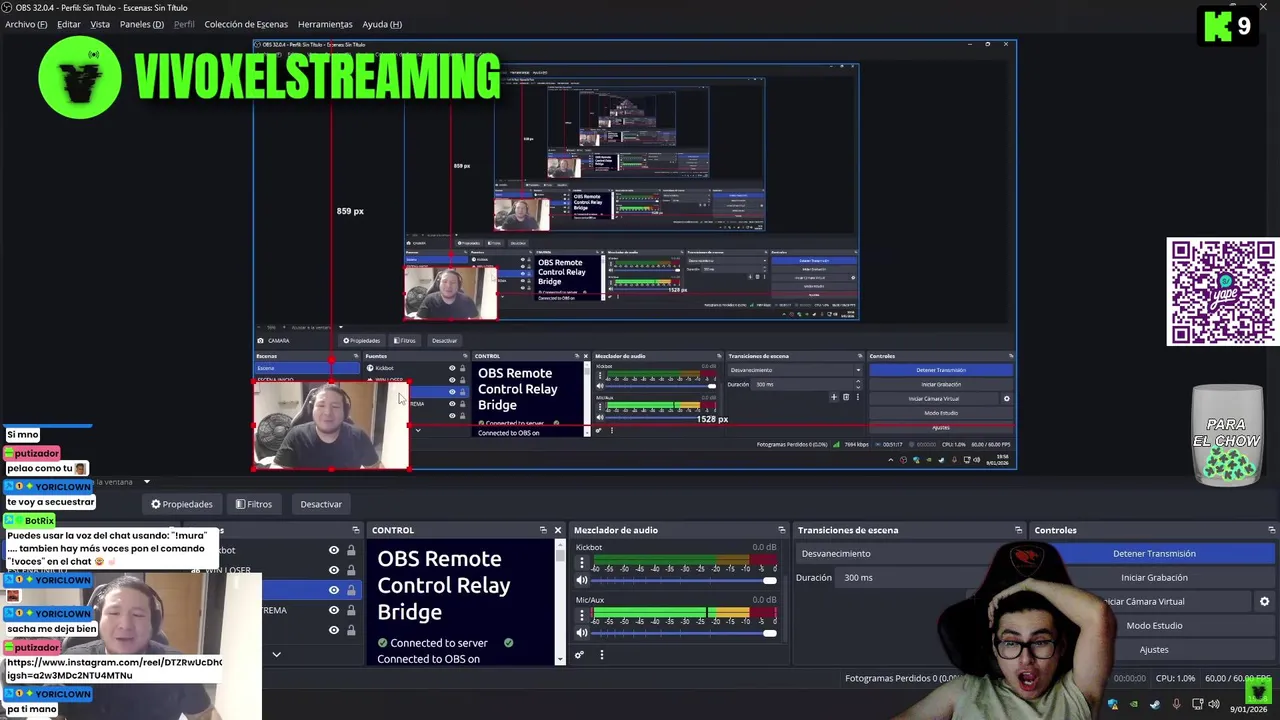The height and width of the screenshot is (720, 1280).
Task: Click add-transition plus icon in previewed OBS window
Action: [x=834, y=397]
